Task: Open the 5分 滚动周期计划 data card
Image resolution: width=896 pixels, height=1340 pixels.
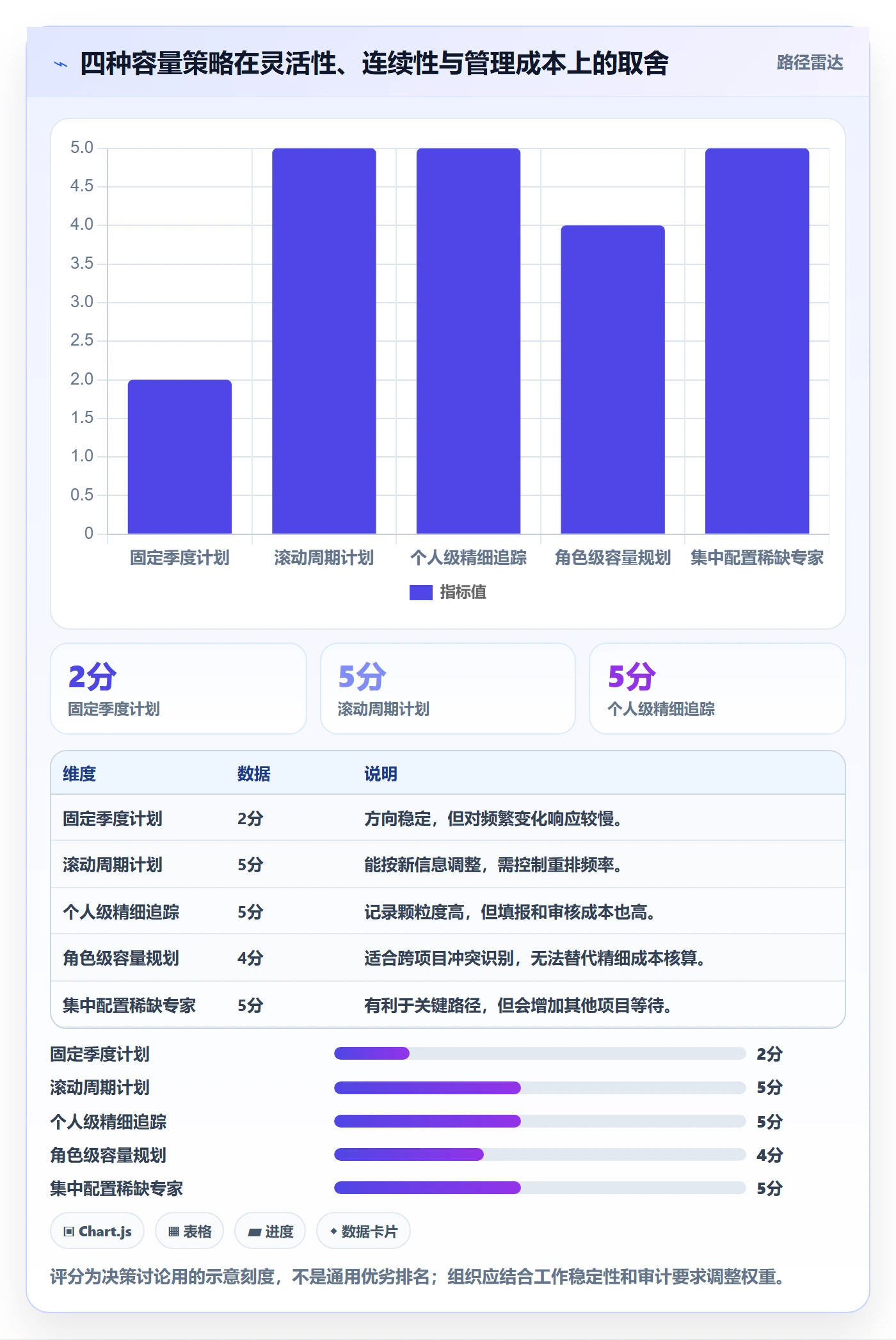Action: (x=448, y=689)
